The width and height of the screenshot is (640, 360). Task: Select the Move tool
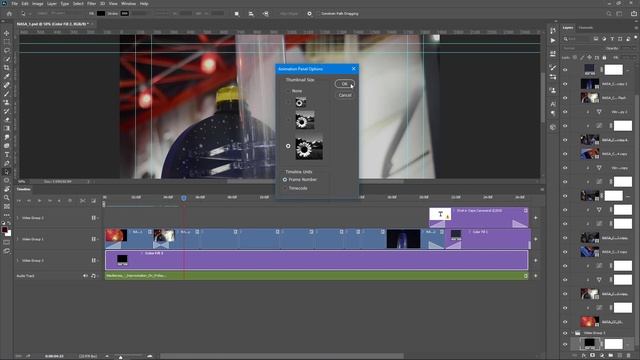click(x=7, y=33)
